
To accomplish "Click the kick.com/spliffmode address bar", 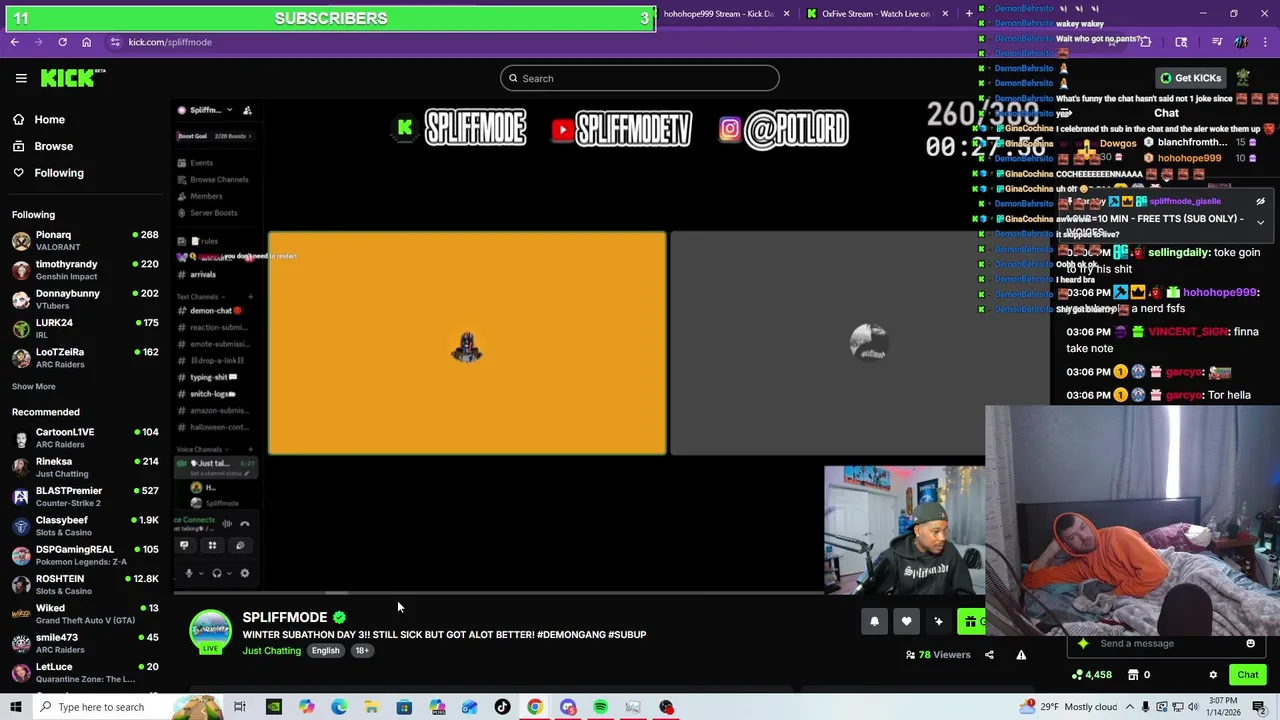I will coord(170,42).
